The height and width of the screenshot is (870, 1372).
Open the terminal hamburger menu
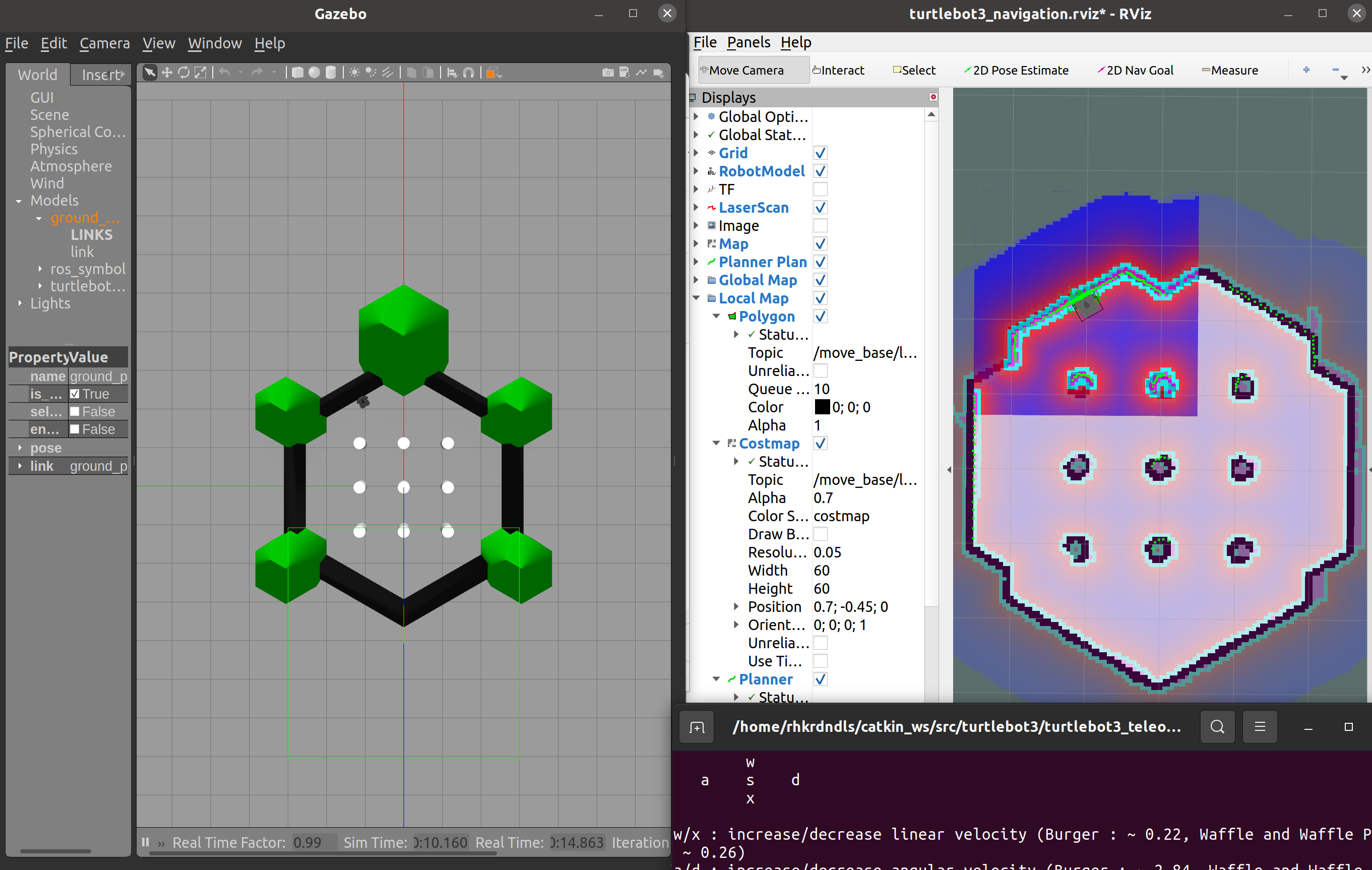tap(1260, 726)
